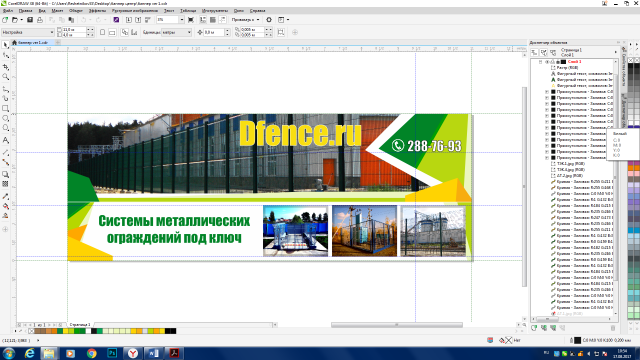Click the nudge offset input field

tap(213, 32)
